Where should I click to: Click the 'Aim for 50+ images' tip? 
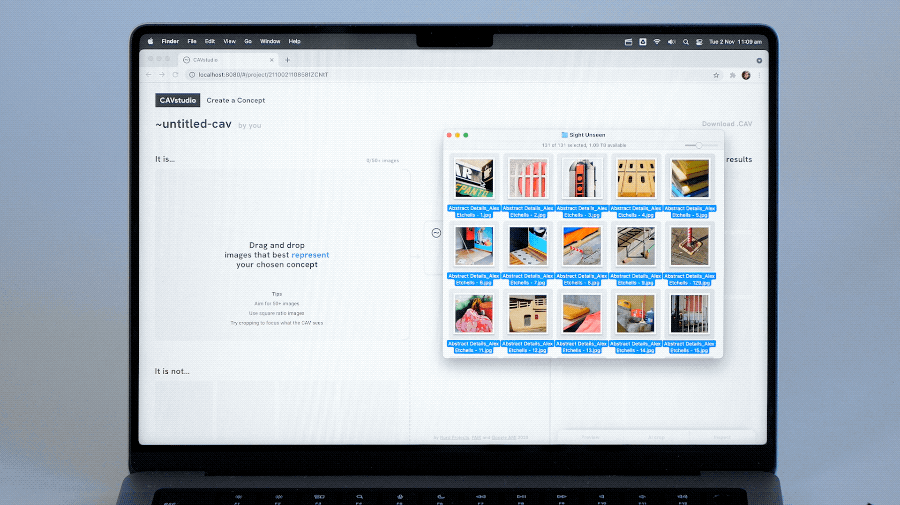coord(277,304)
